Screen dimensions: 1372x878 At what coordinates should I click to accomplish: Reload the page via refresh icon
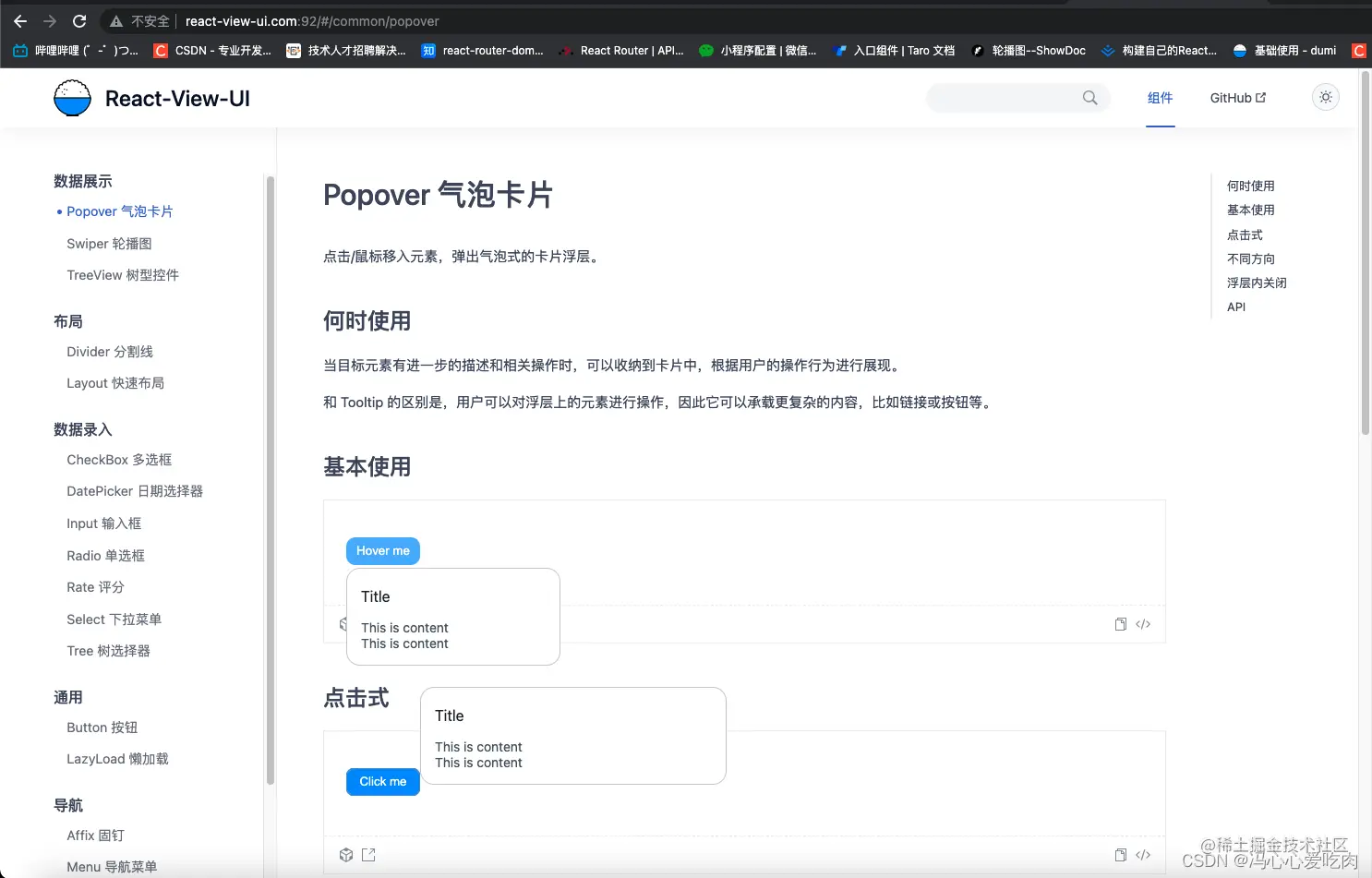(81, 19)
